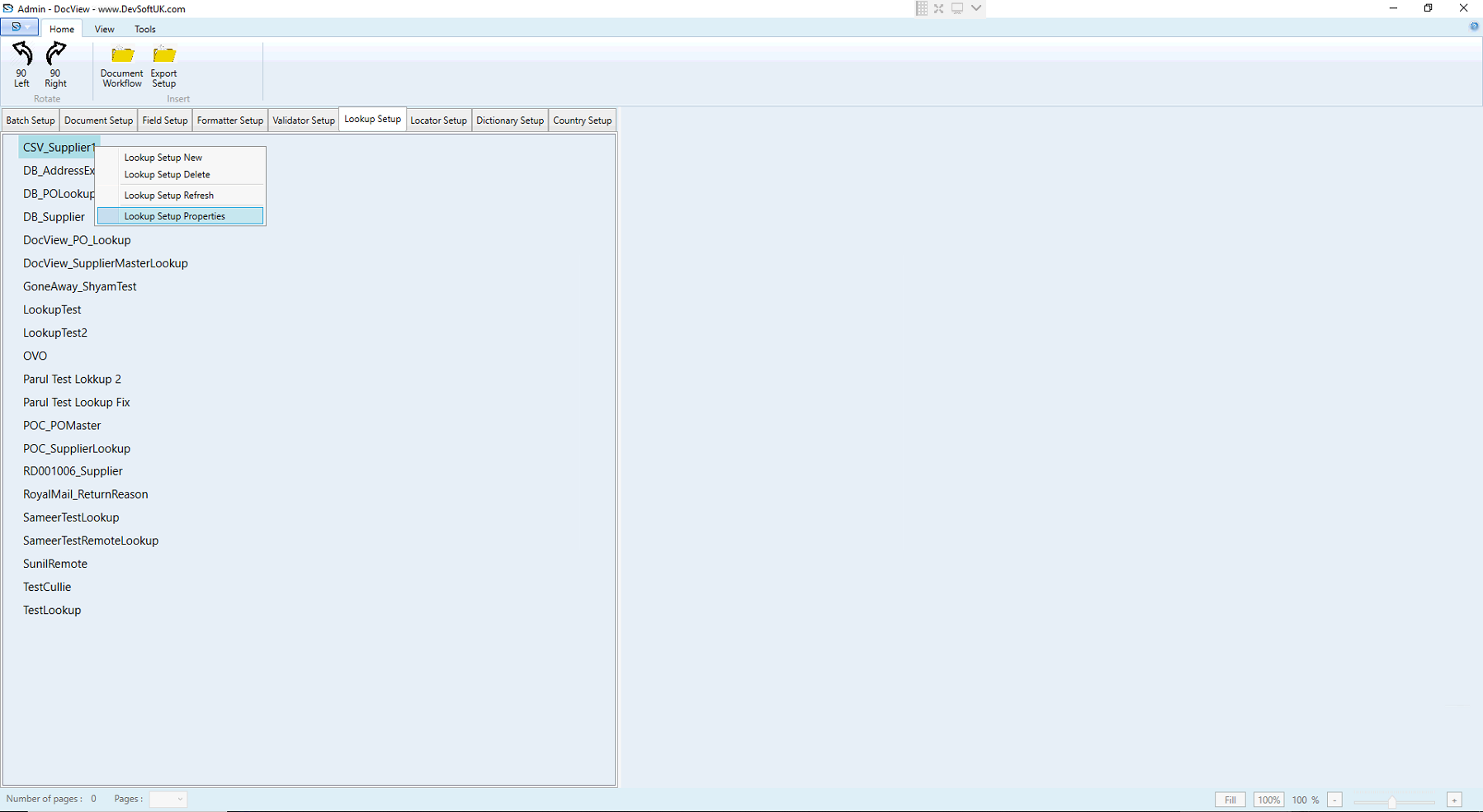Image resolution: width=1483 pixels, height=812 pixels.
Task: Adjust the zoom slider in status bar
Action: point(1393,800)
